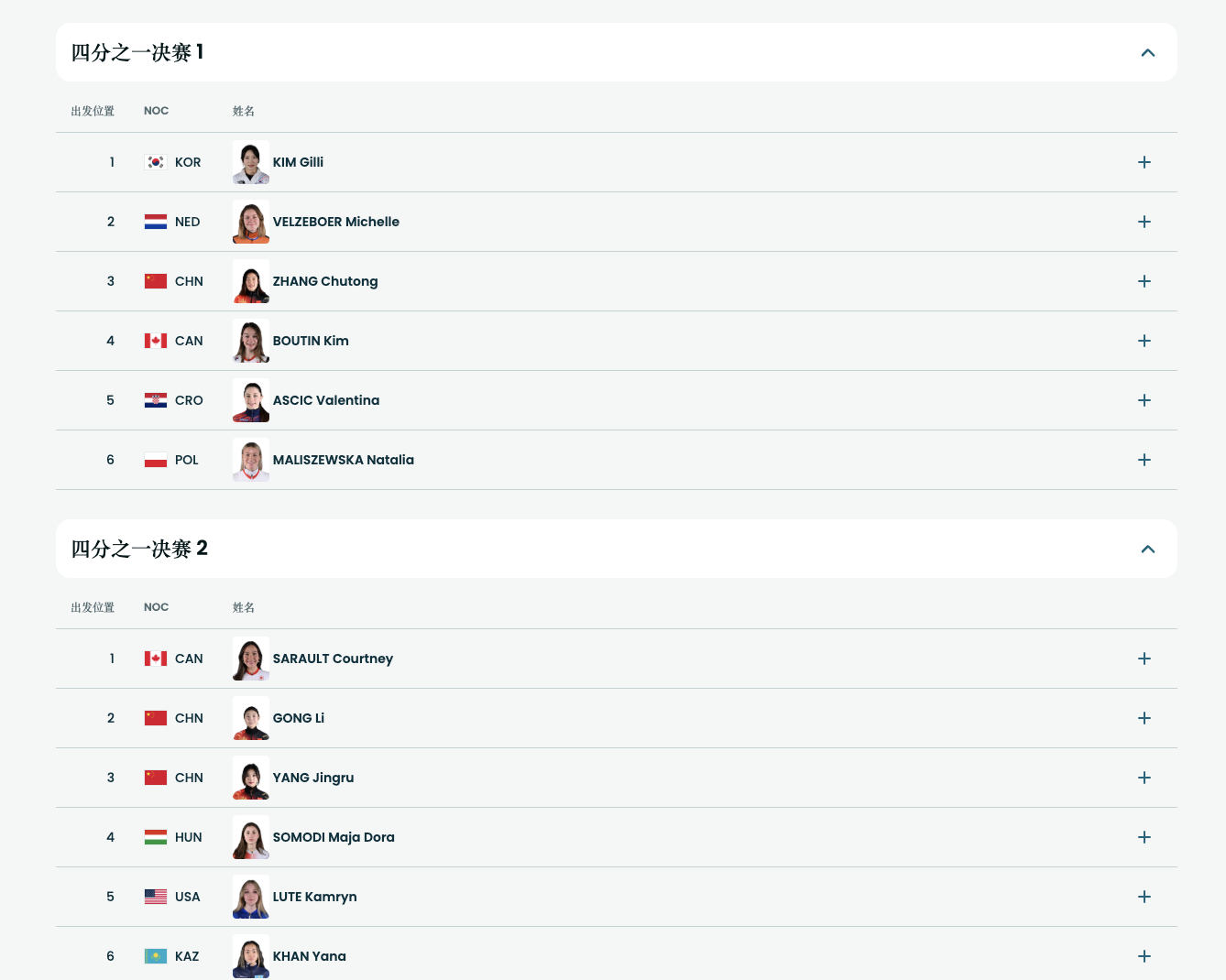This screenshot has height=980, width=1226.
Task: Click plus icon beside BOUTIN Kim
Action: click(x=1144, y=341)
